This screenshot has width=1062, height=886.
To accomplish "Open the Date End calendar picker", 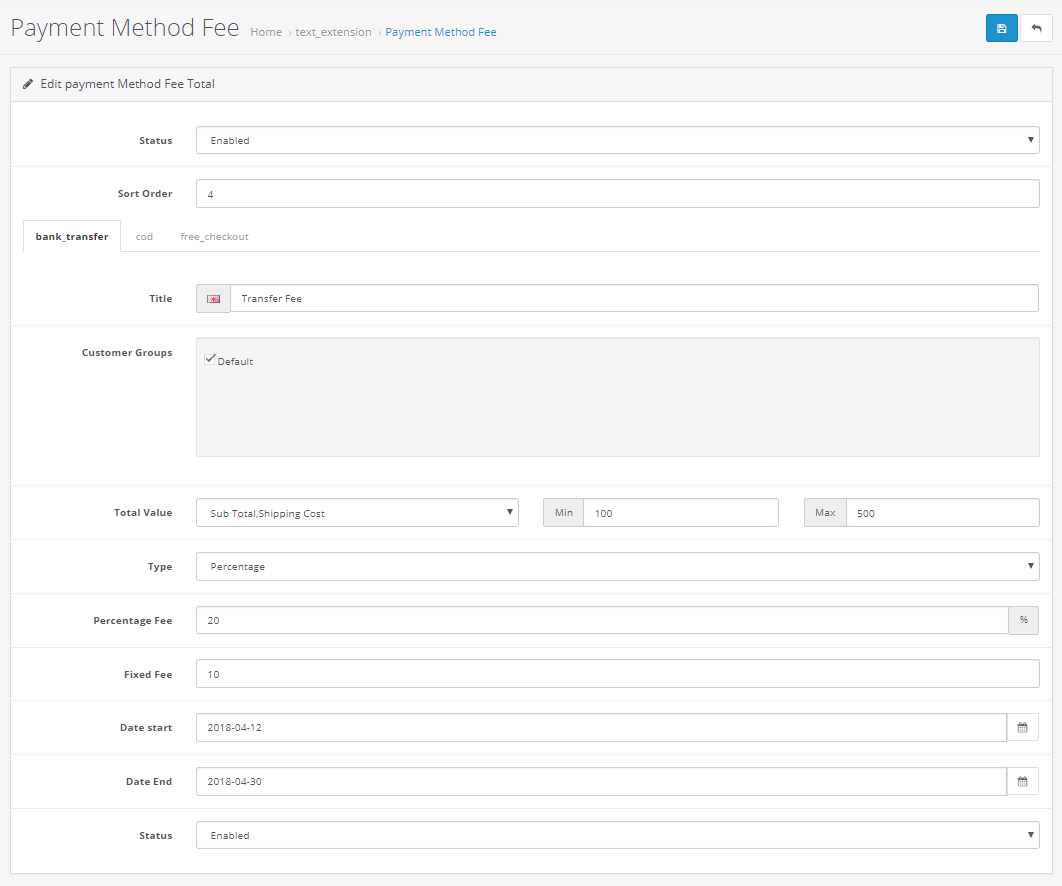I will tap(1022, 782).
